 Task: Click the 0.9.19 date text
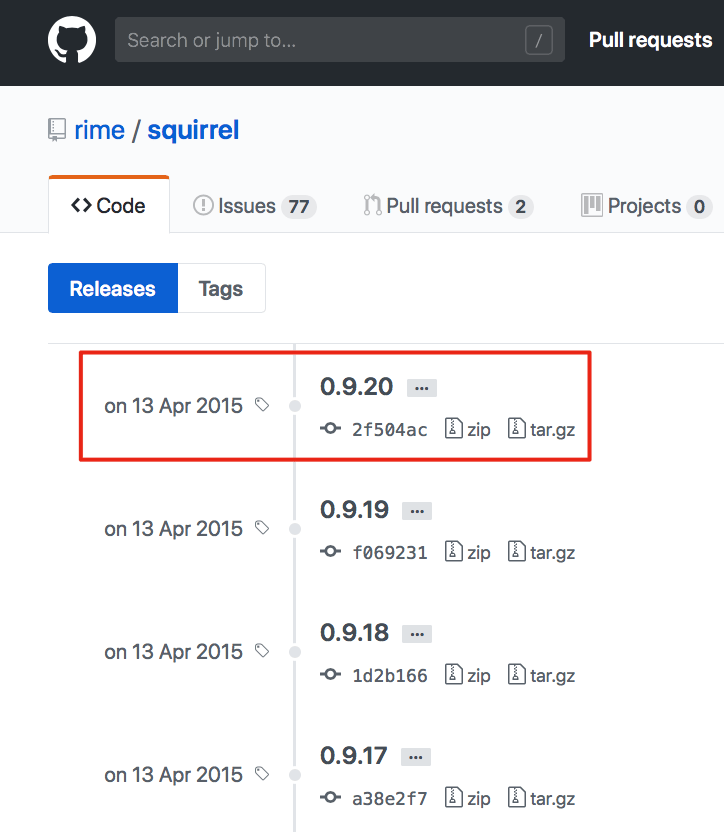click(173, 529)
